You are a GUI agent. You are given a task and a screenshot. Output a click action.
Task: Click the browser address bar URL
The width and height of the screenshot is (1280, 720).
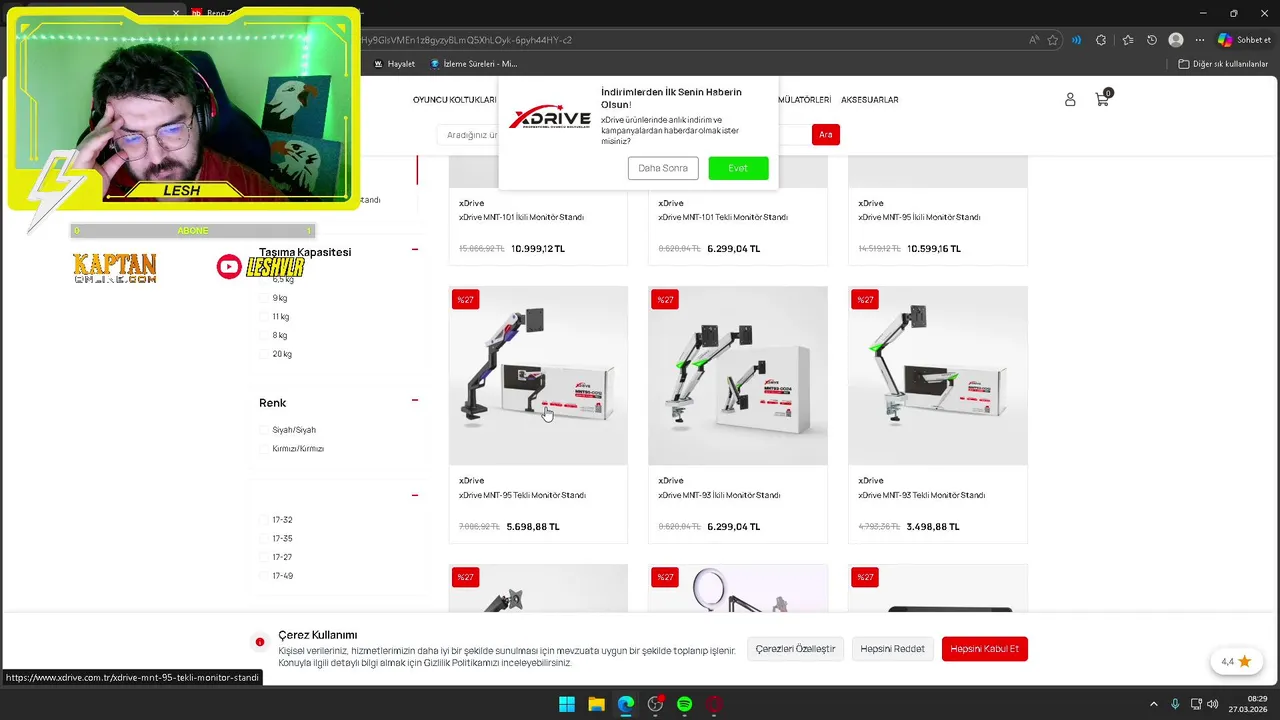(690, 40)
